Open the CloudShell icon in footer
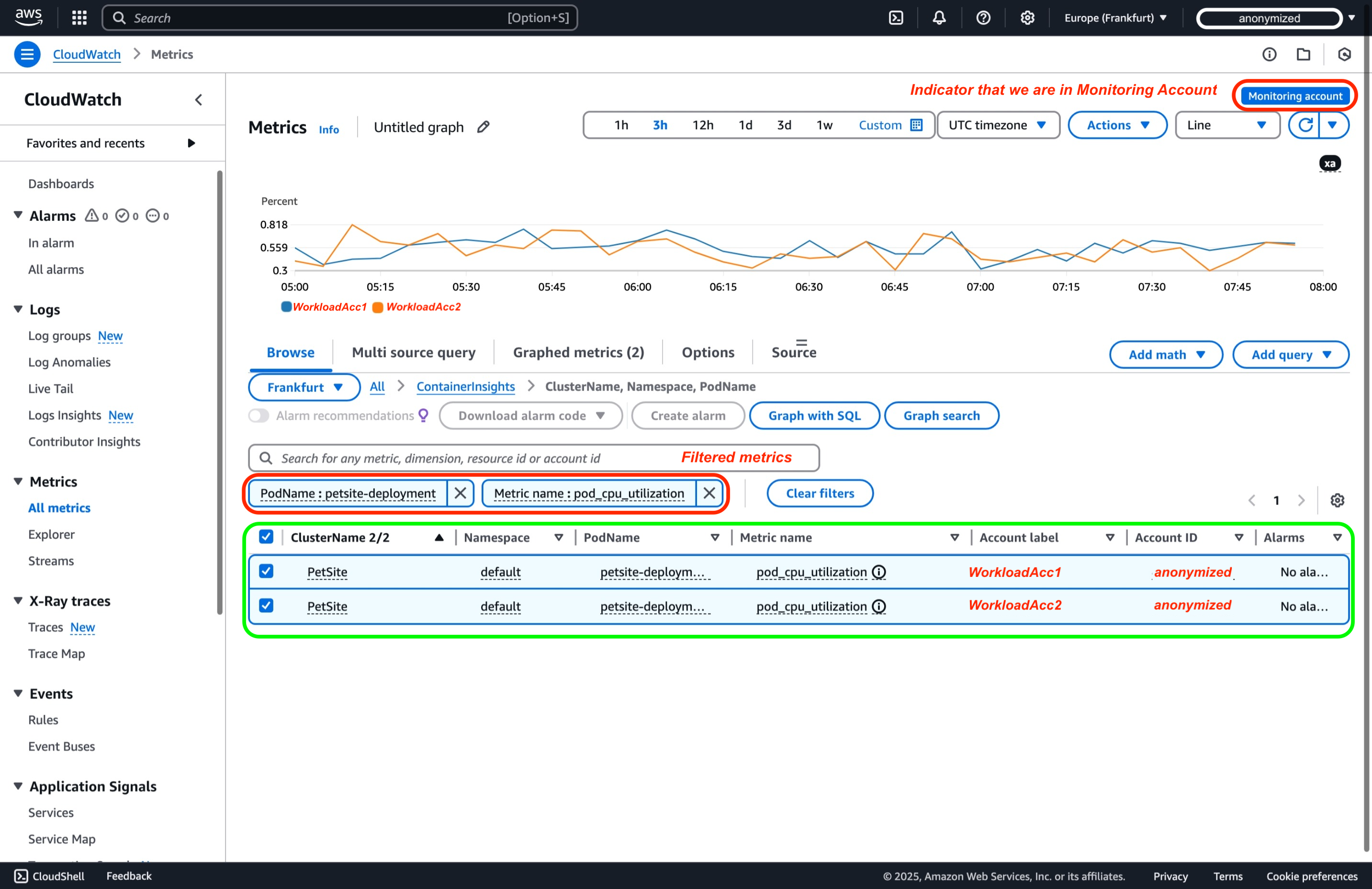The image size is (1372, 889). pyautogui.click(x=21, y=876)
